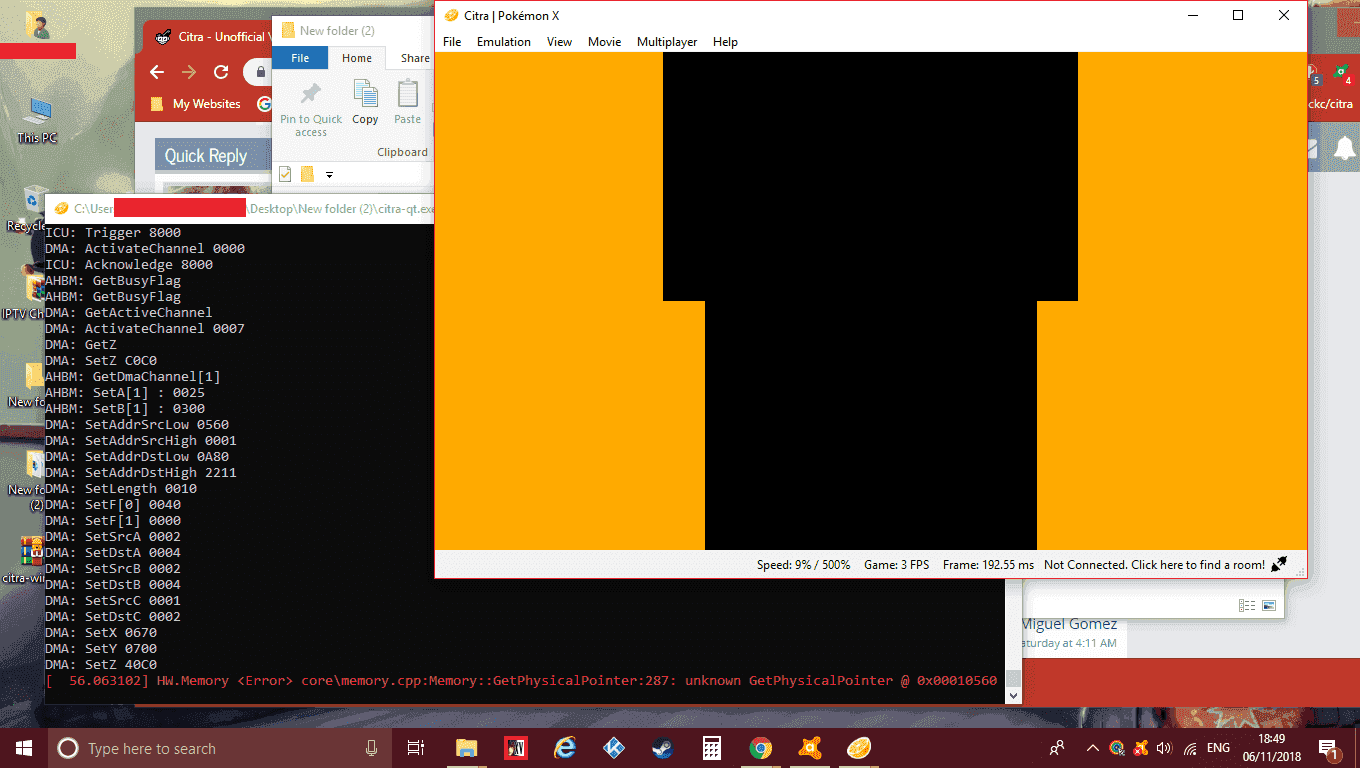
Task: Click Pin to Quick access in Explorer
Action: [311, 109]
